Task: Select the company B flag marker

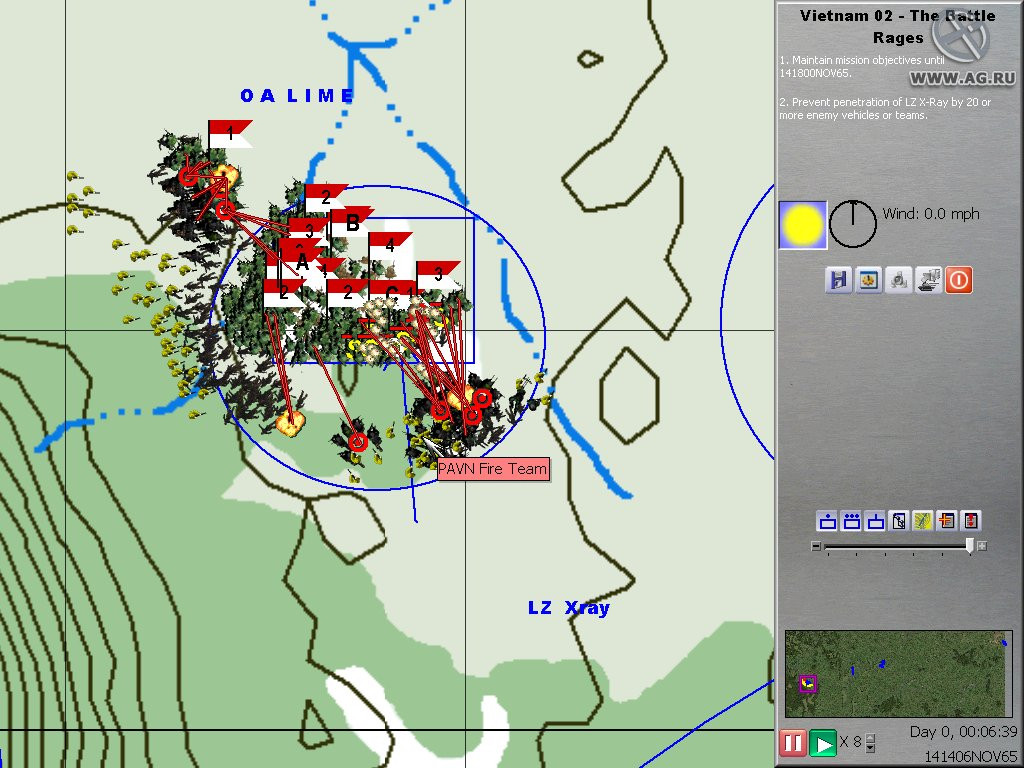Action: click(x=351, y=223)
